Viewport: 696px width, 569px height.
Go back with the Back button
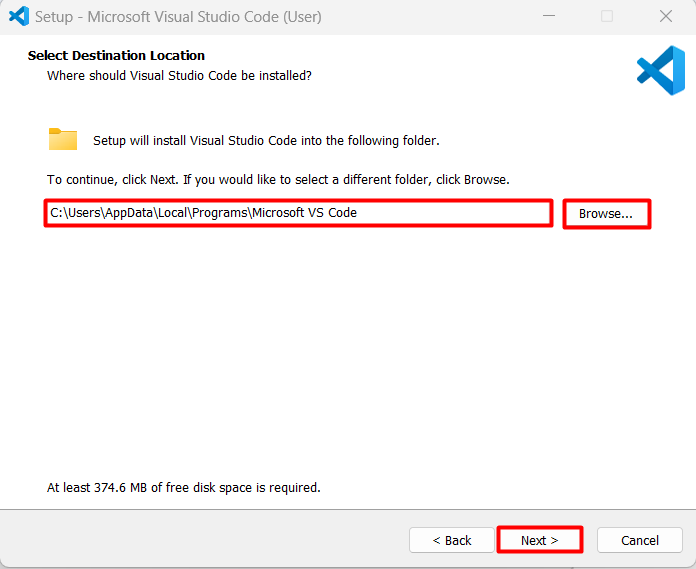point(451,540)
